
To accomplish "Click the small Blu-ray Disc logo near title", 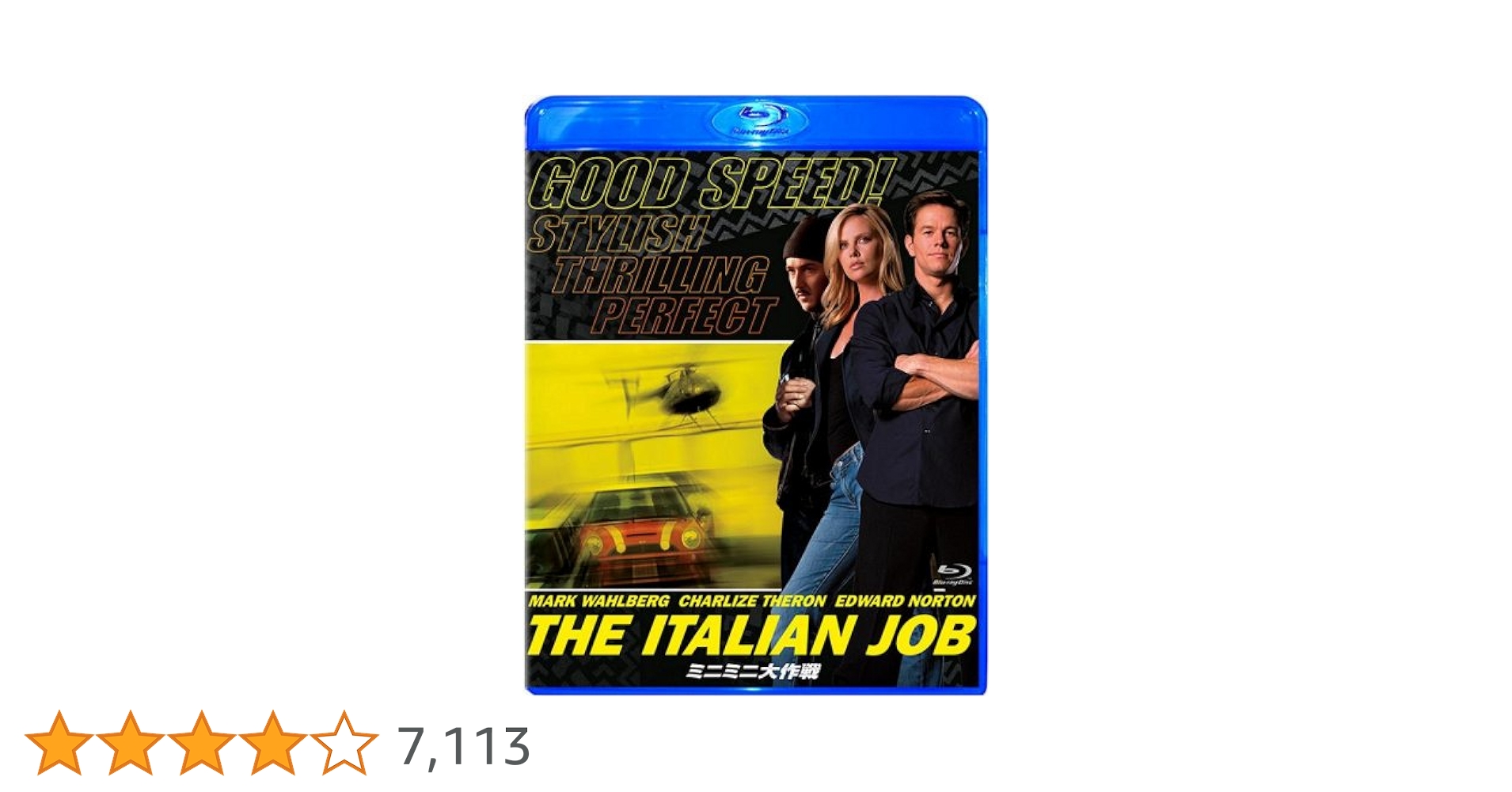I will (953, 574).
